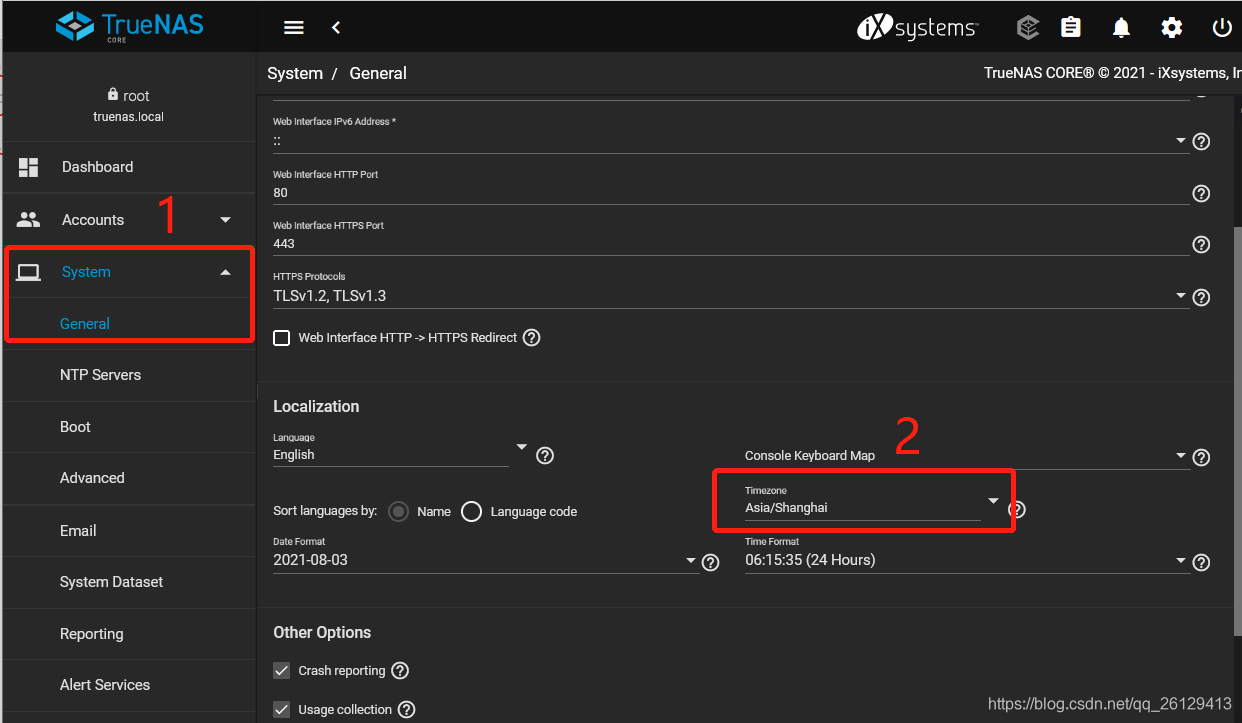Screen dimensions: 1242x723
Task: Toggle the hamburger side menu button
Action: [293, 27]
